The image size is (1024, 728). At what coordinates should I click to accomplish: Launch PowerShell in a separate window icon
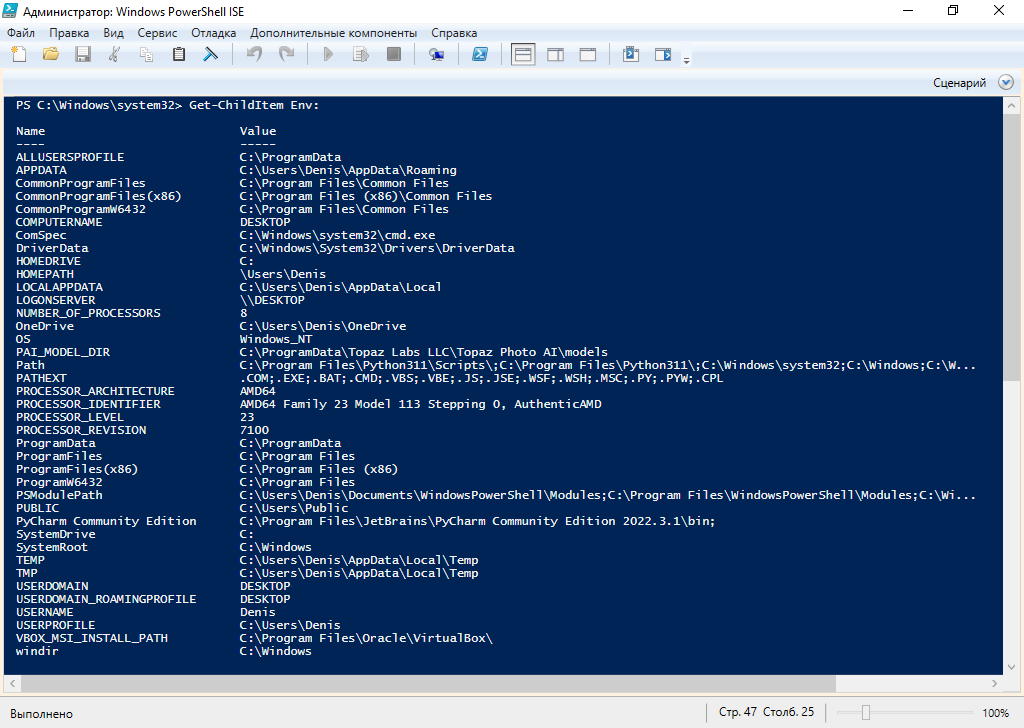coord(480,54)
